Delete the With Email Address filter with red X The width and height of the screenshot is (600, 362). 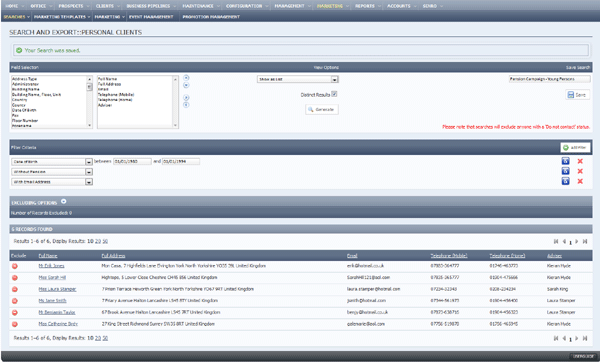580,181
